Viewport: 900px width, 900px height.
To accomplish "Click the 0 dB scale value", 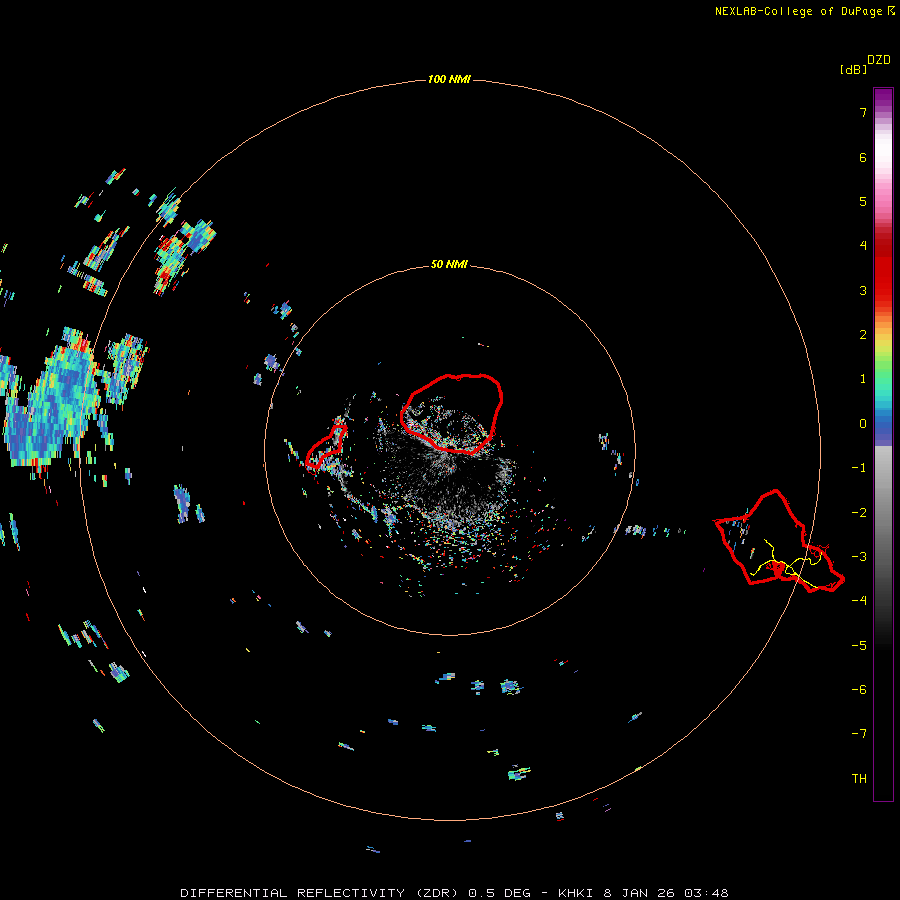I will click(863, 424).
